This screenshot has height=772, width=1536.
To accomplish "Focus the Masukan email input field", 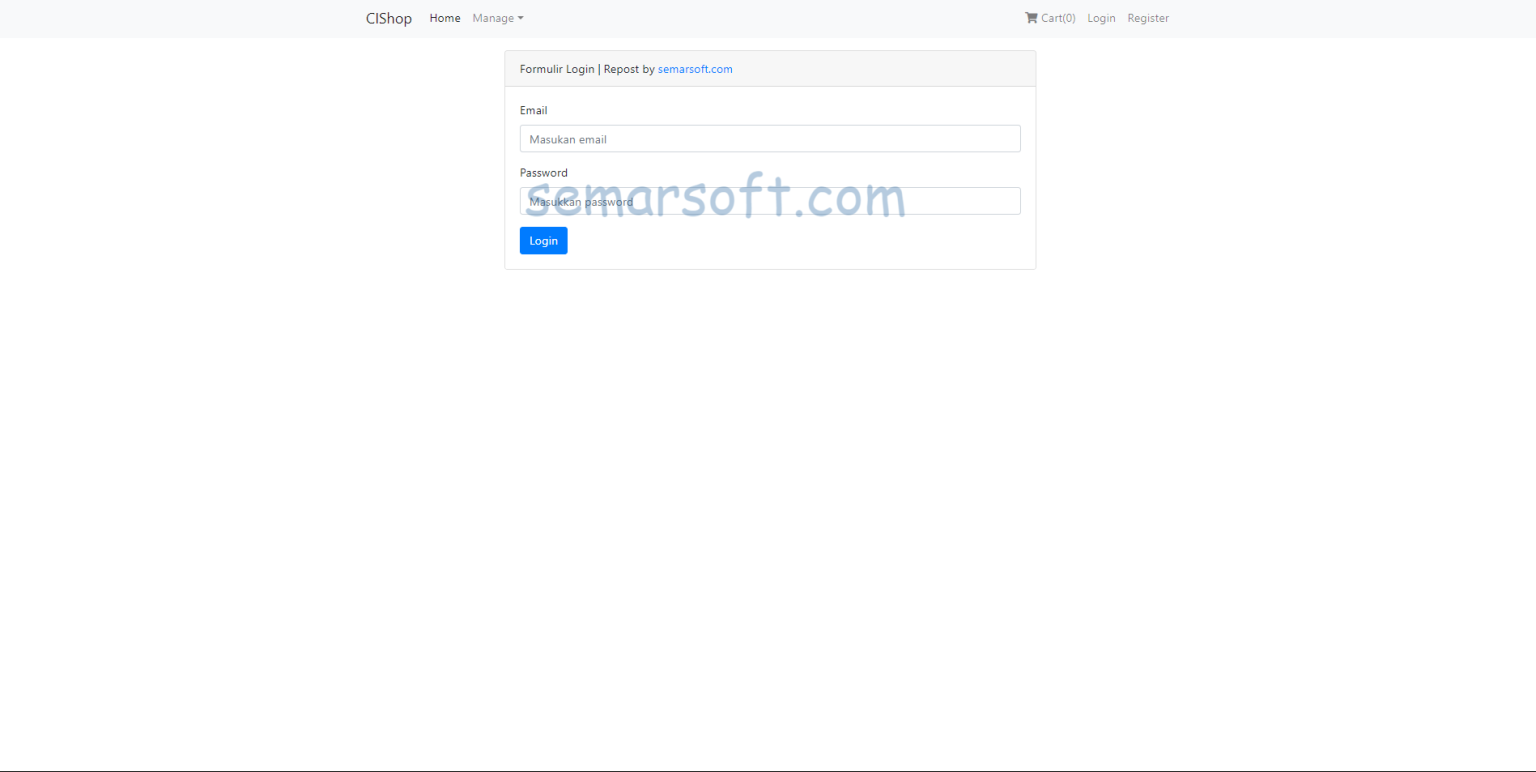I will [x=770, y=138].
